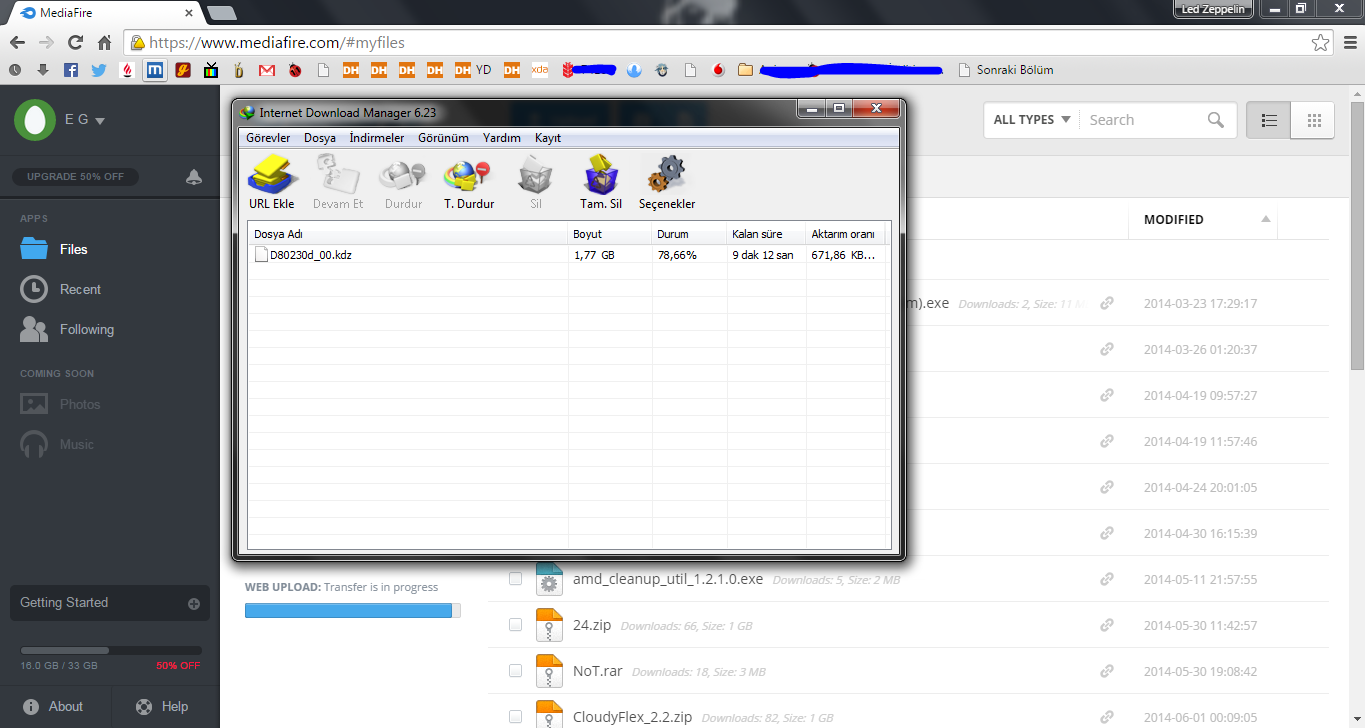Open the İndirmeler menu
The height and width of the screenshot is (728, 1365).
[377, 138]
